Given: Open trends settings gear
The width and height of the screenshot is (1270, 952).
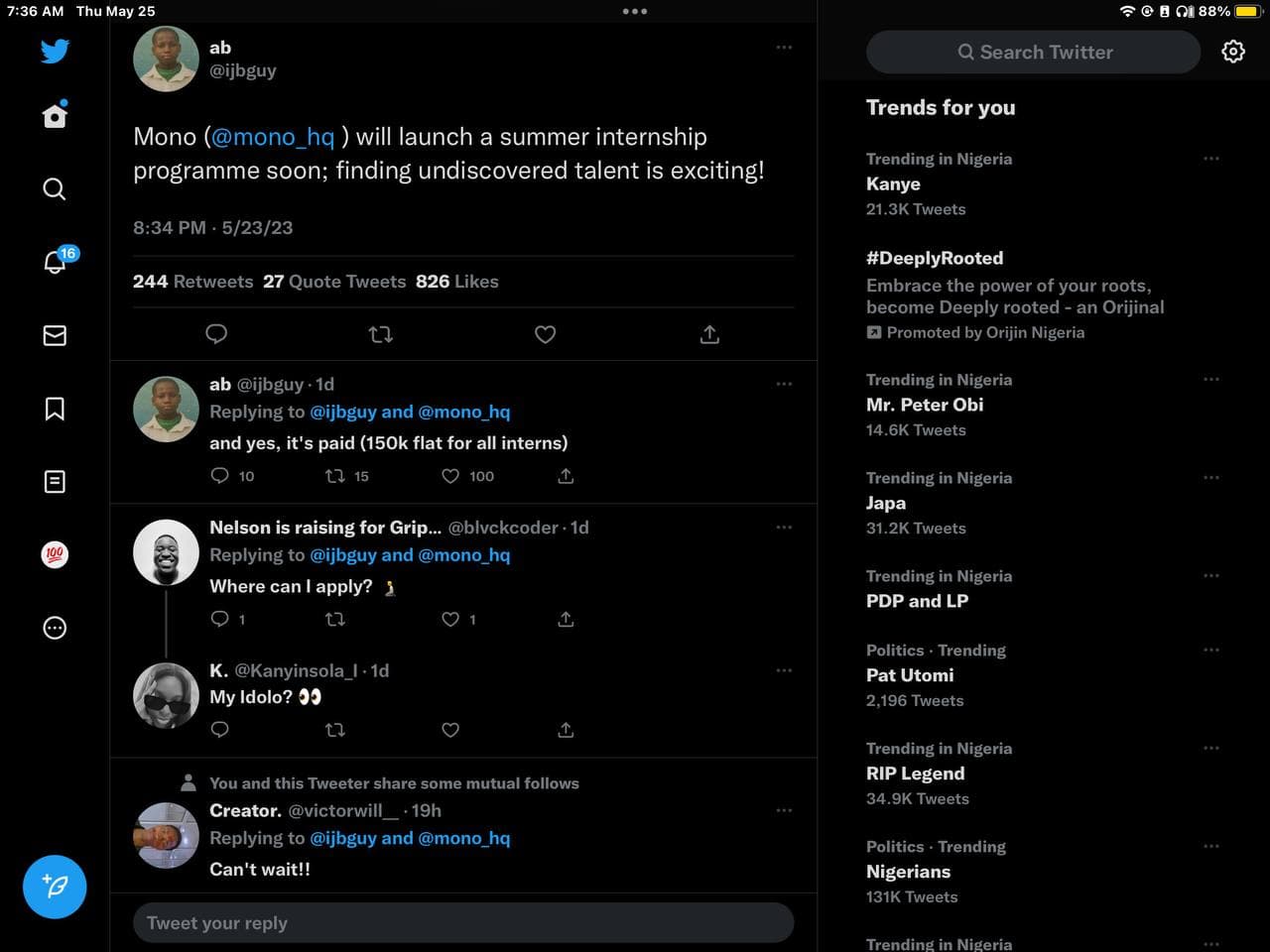Looking at the screenshot, I should coord(1233,52).
